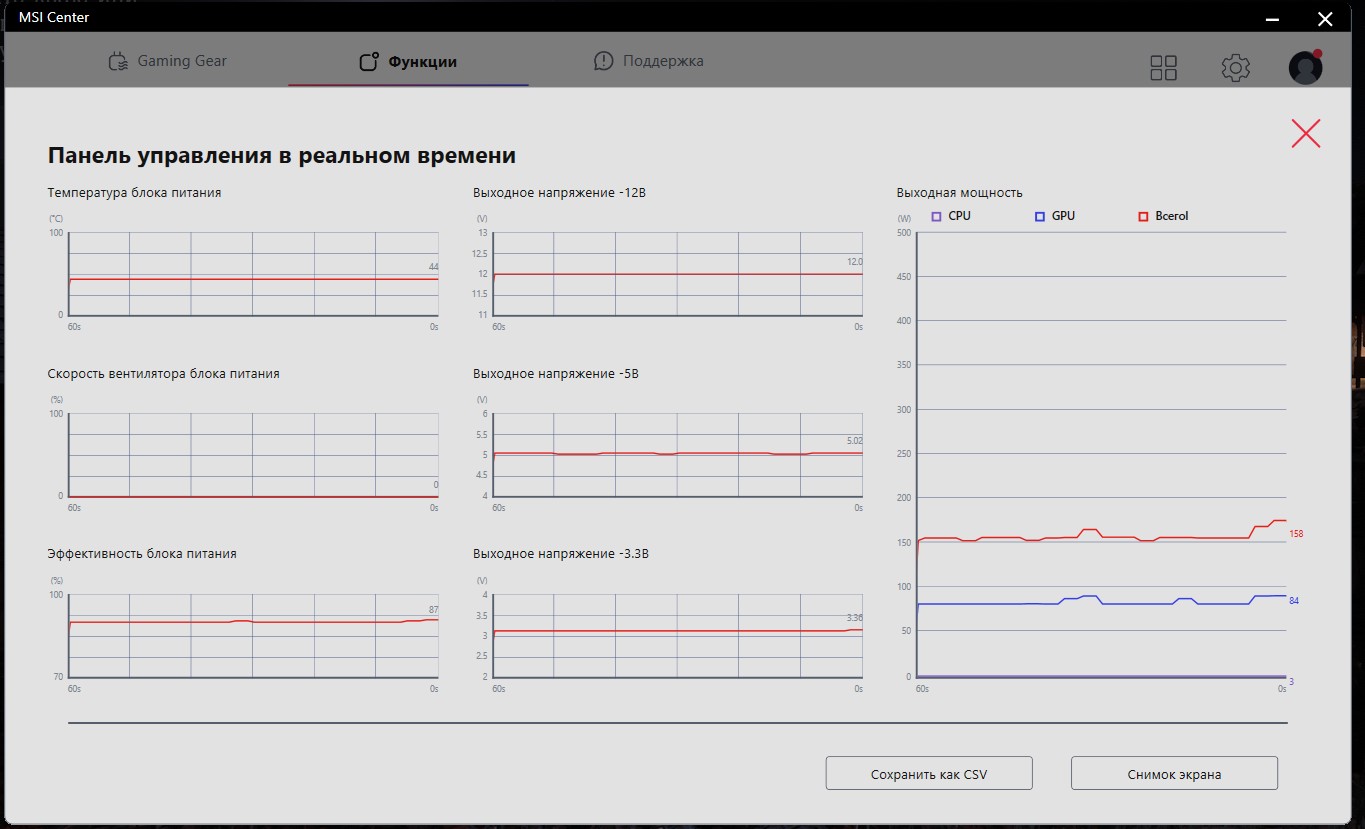Click the Gaming Gear tab icon

118,61
